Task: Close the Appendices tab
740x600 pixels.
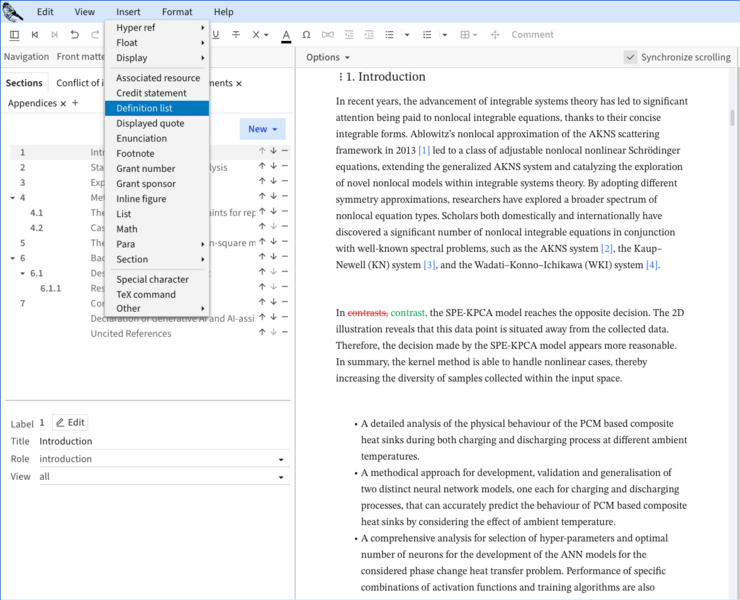Action: pos(63,103)
